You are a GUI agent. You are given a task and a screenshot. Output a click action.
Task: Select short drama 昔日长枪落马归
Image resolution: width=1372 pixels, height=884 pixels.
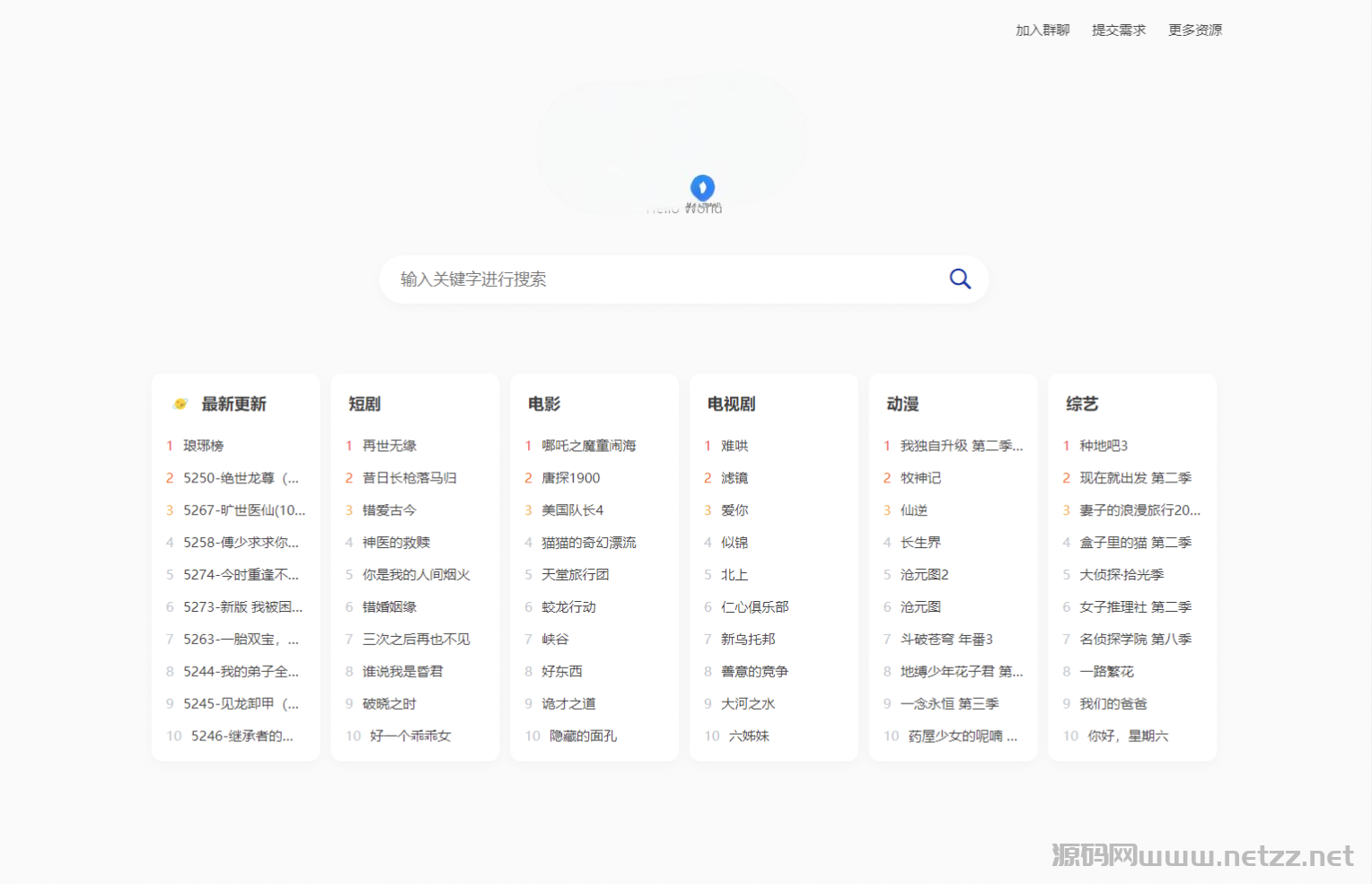(409, 478)
